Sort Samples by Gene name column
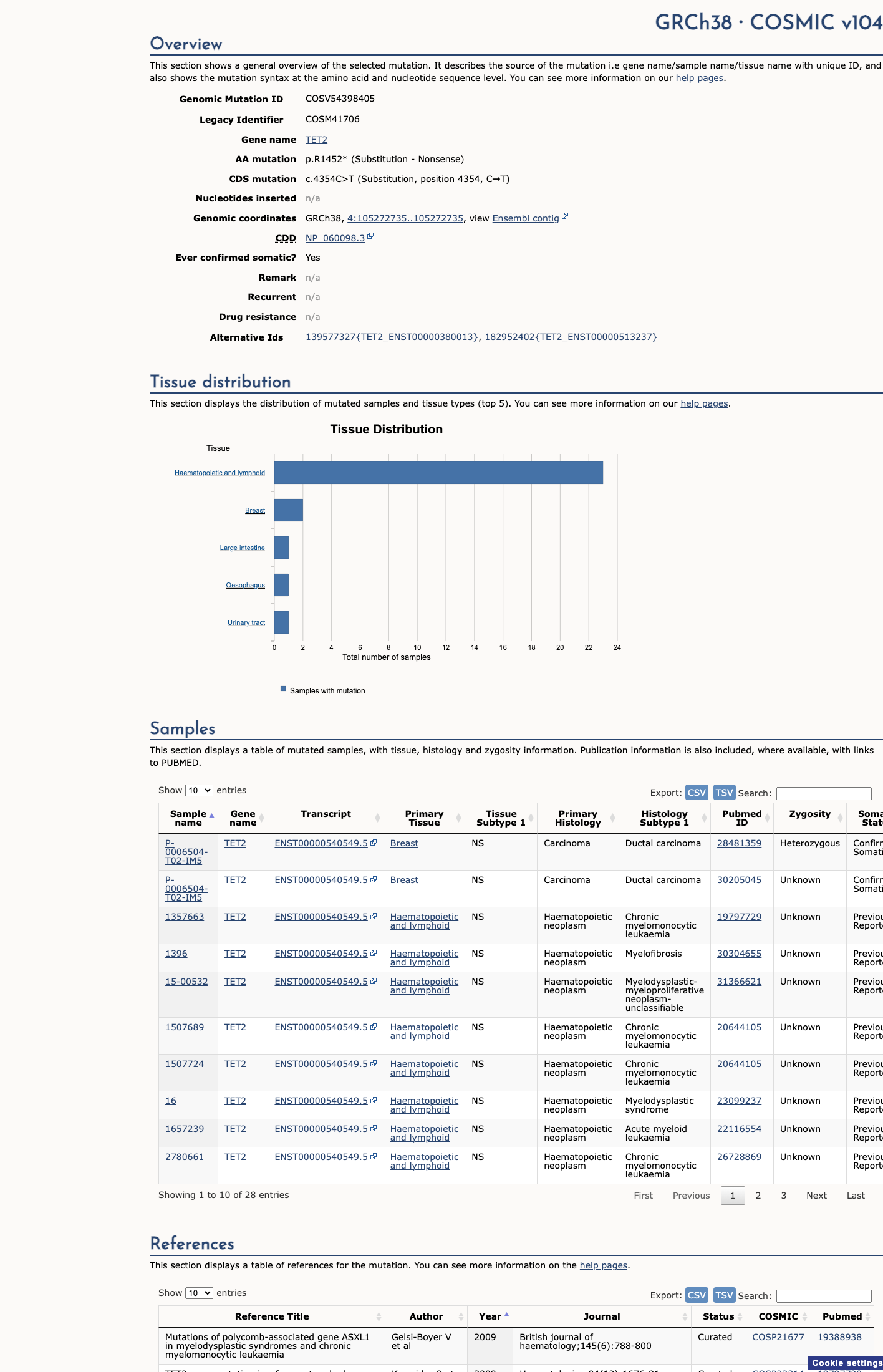Image resolution: width=883 pixels, height=1372 pixels. [x=243, y=818]
